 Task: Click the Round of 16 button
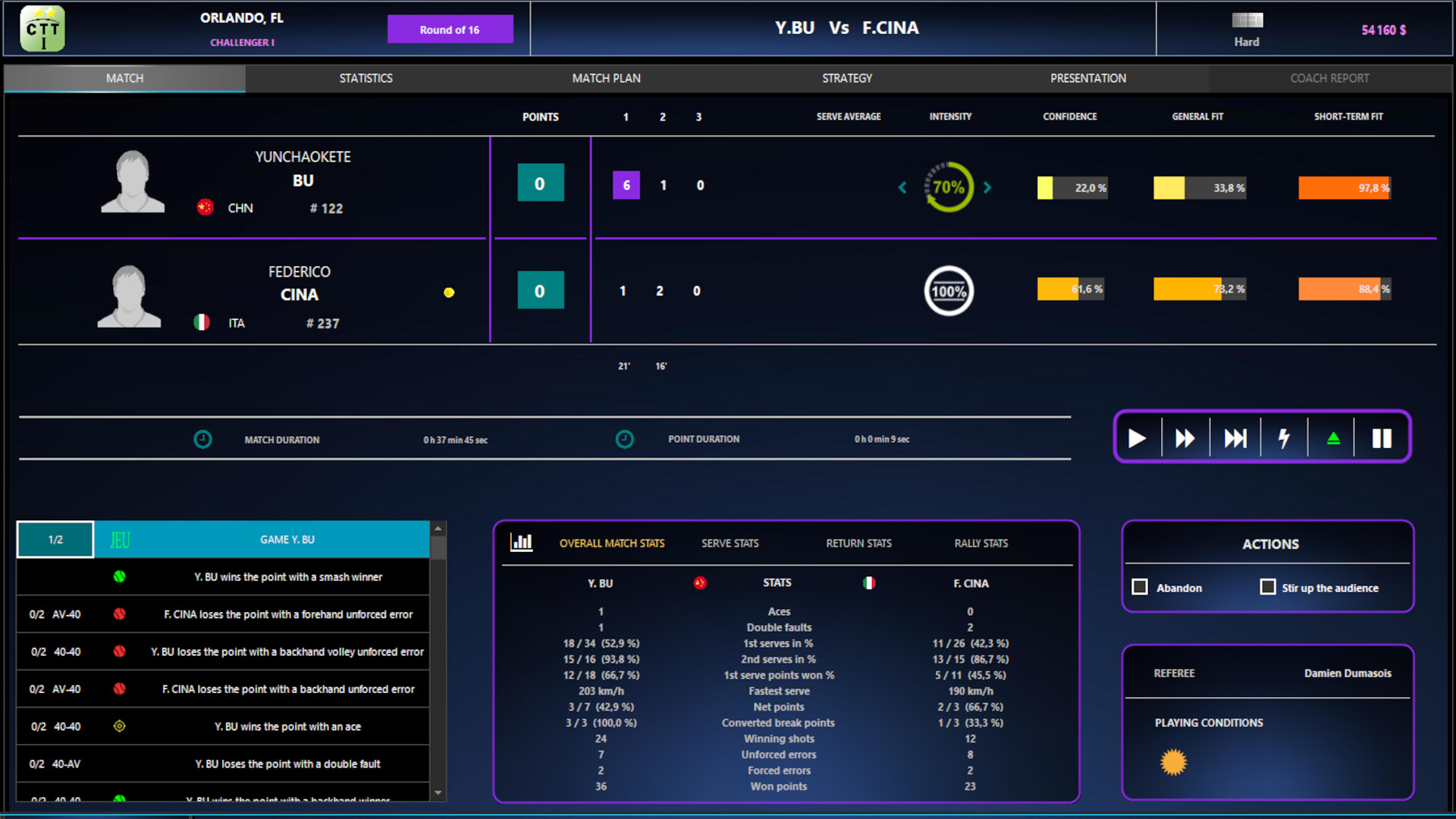point(450,29)
